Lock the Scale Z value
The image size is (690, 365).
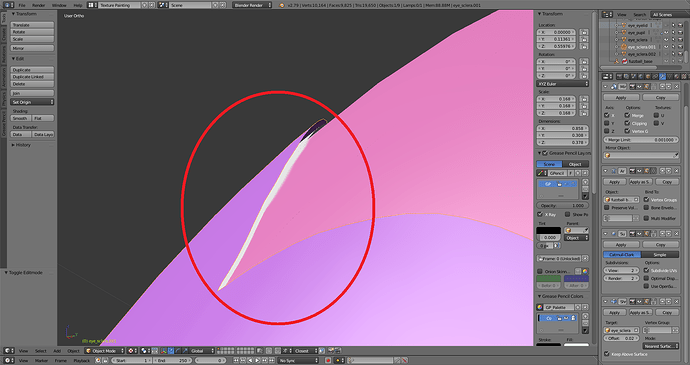584,113
